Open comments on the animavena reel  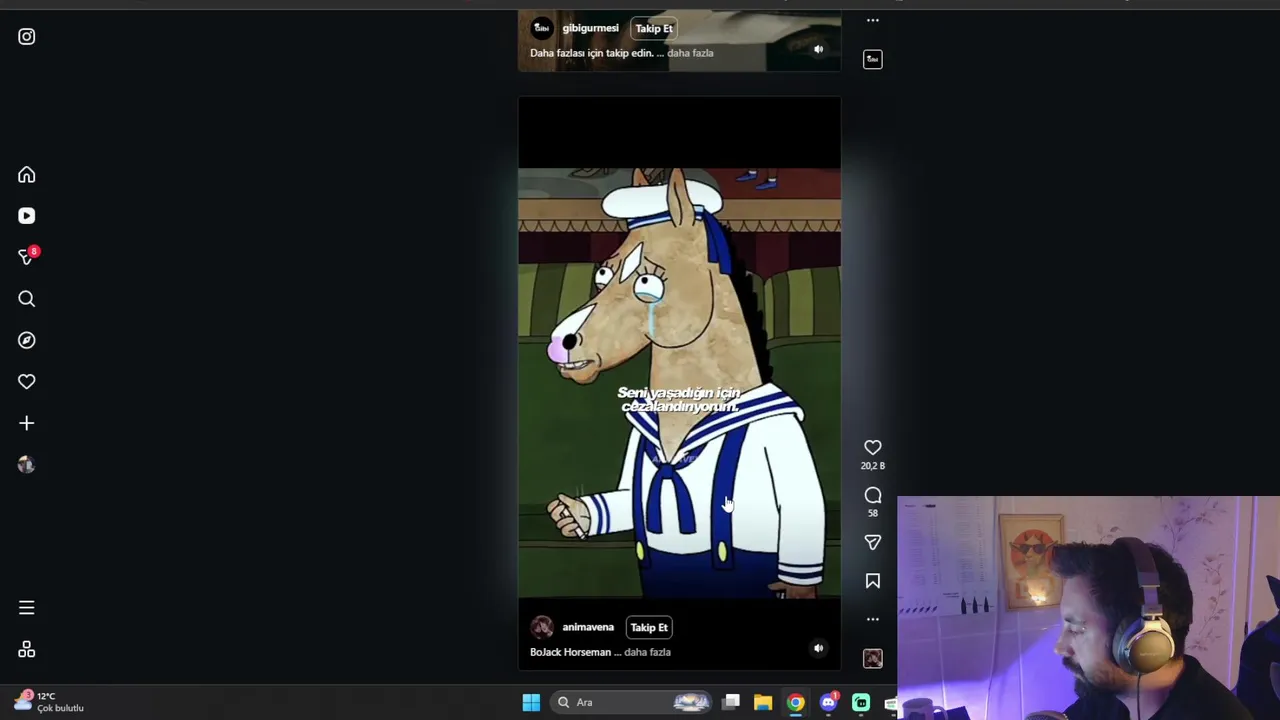click(873, 495)
